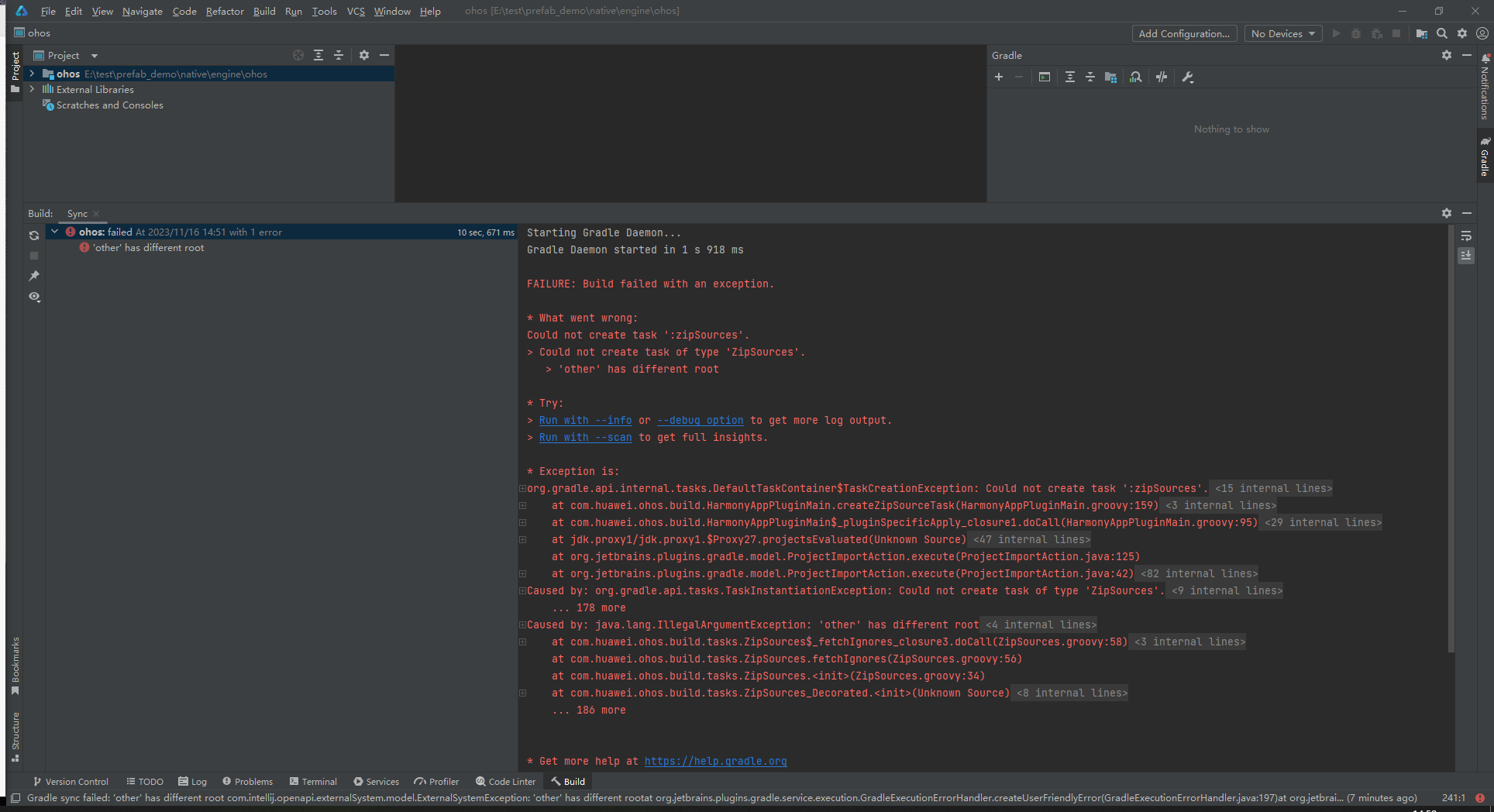Click the Run configuration play icon
This screenshot has height=812, width=1494.
tap(1336, 33)
